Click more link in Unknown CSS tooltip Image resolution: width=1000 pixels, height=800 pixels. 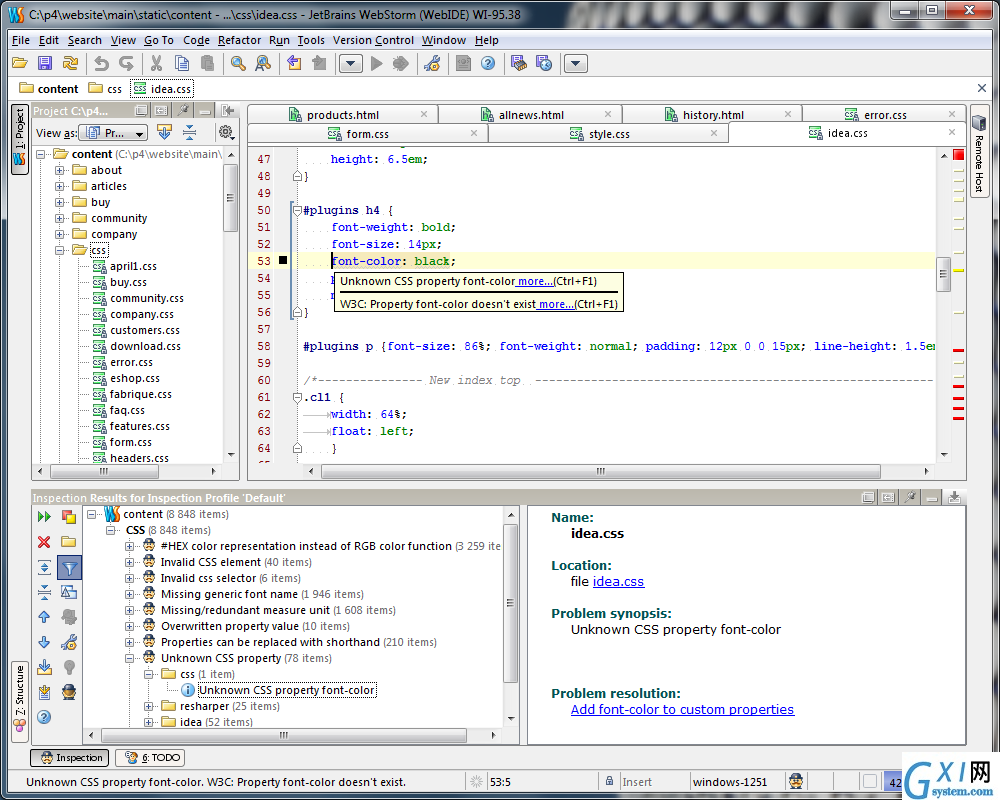pyautogui.click(x=534, y=281)
